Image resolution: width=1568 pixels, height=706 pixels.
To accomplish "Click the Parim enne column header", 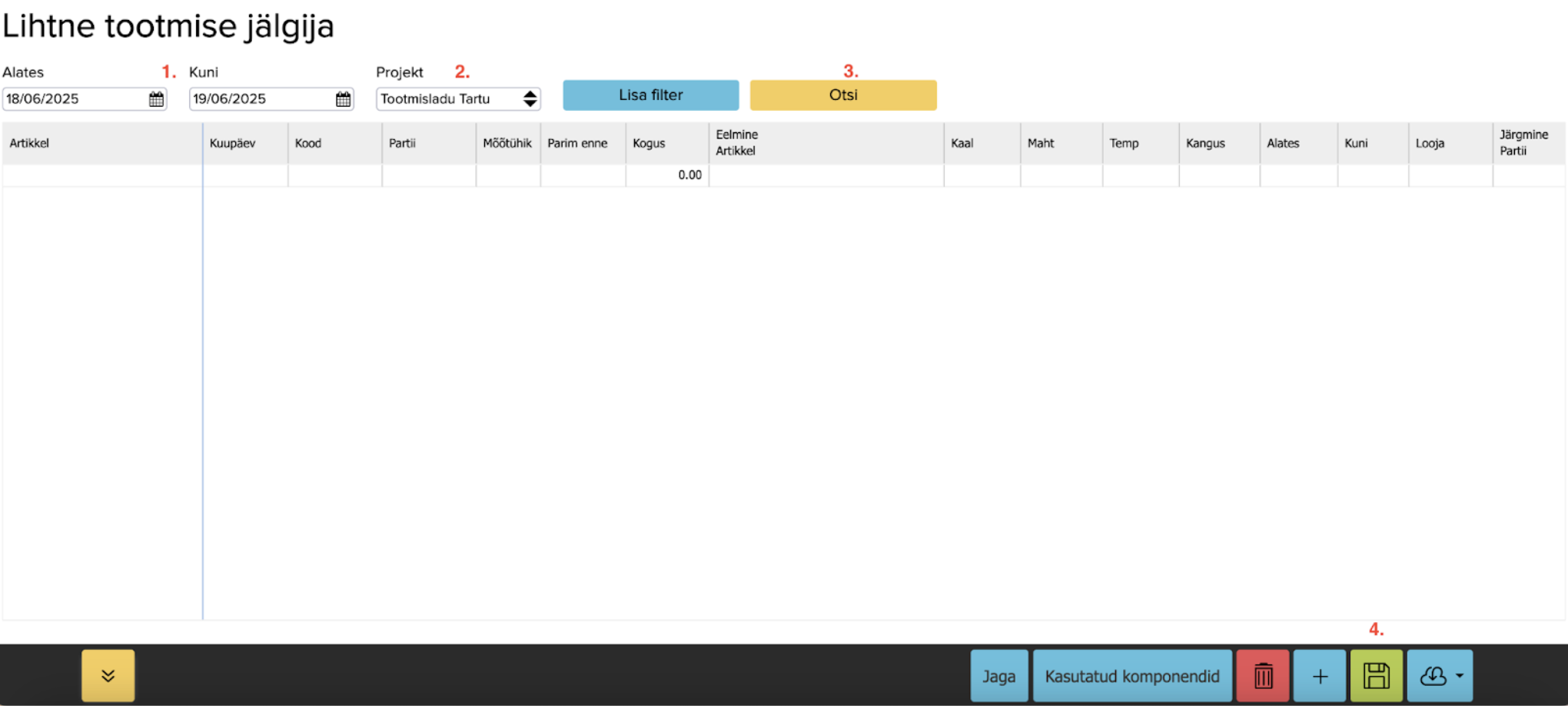I will tap(577, 143).
